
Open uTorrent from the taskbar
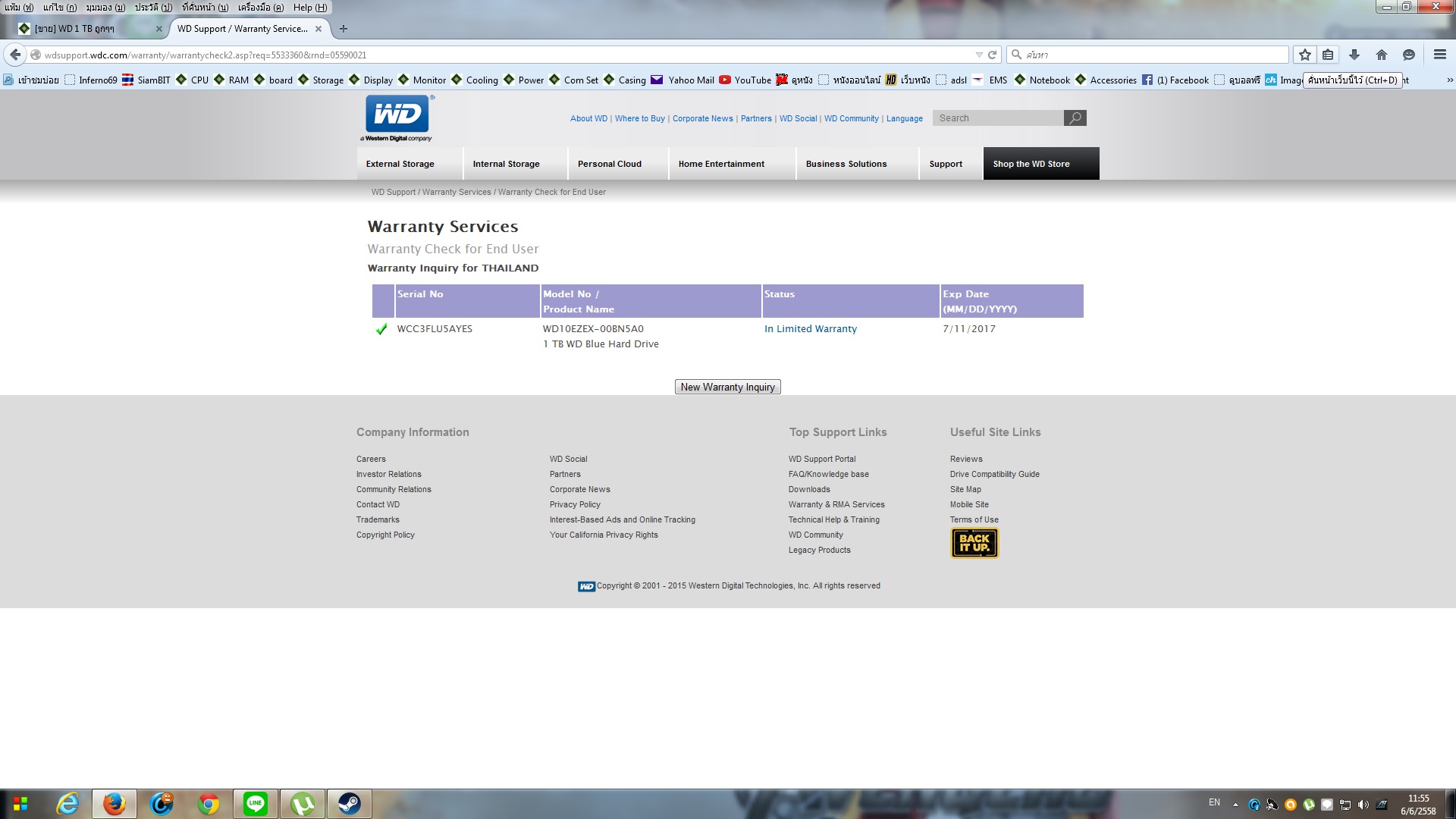[303, 803]
